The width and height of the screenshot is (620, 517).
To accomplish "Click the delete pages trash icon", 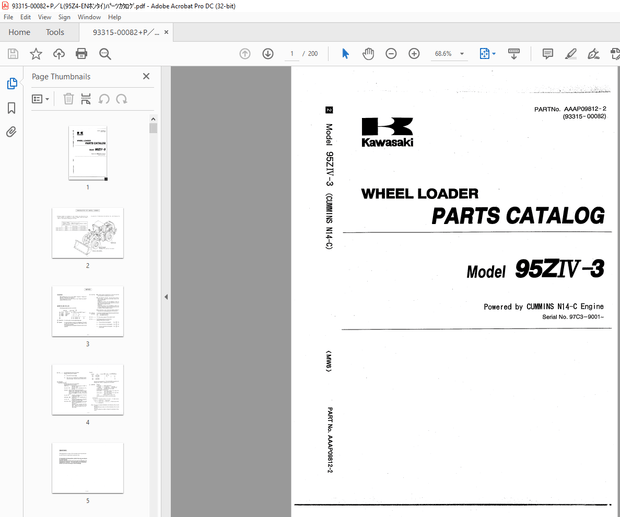I will tap(68, 99).
